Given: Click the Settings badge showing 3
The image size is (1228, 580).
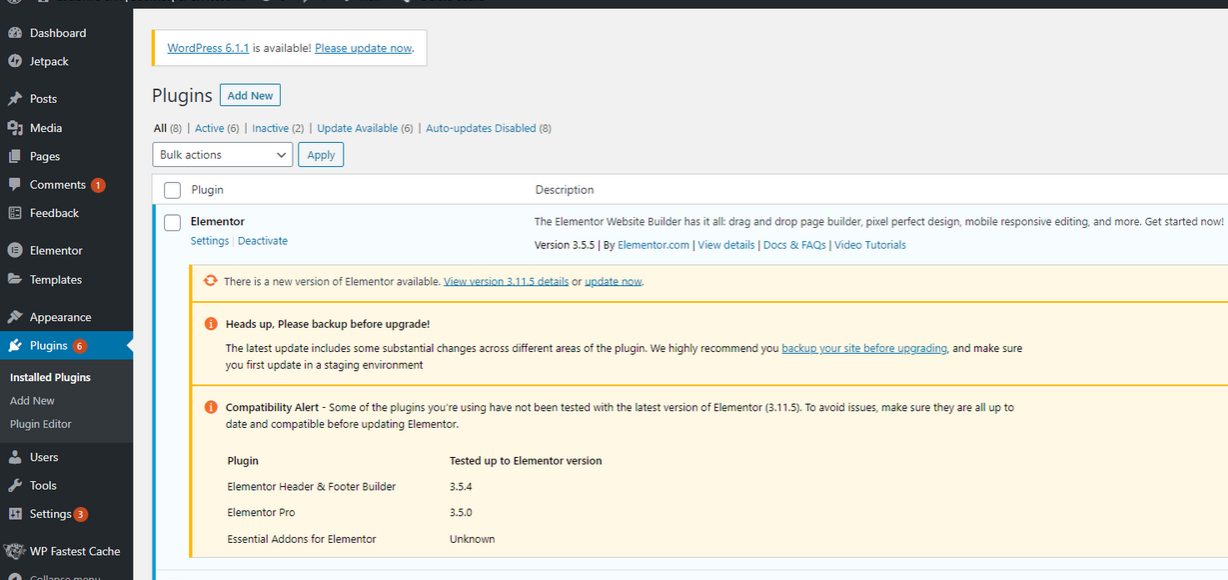Looking at the screenshot, I should tap(81, 514).
